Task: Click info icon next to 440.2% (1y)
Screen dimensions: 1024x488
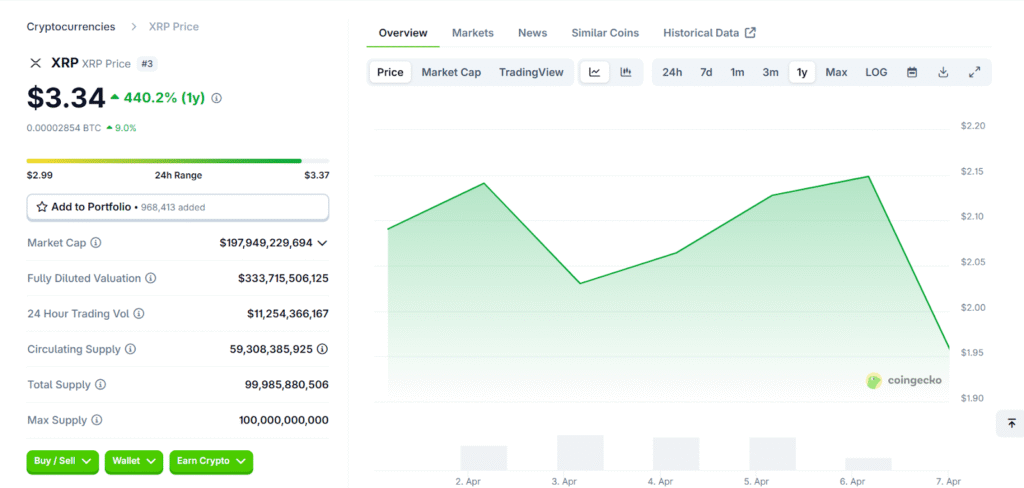Action: [217, 98]
